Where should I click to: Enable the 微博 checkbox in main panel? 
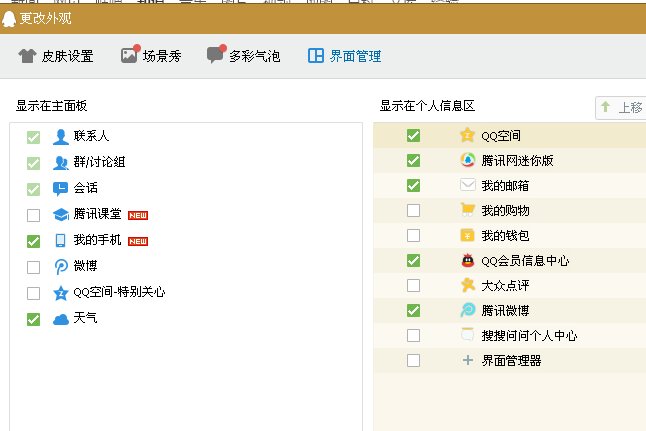tap(33, 267)
